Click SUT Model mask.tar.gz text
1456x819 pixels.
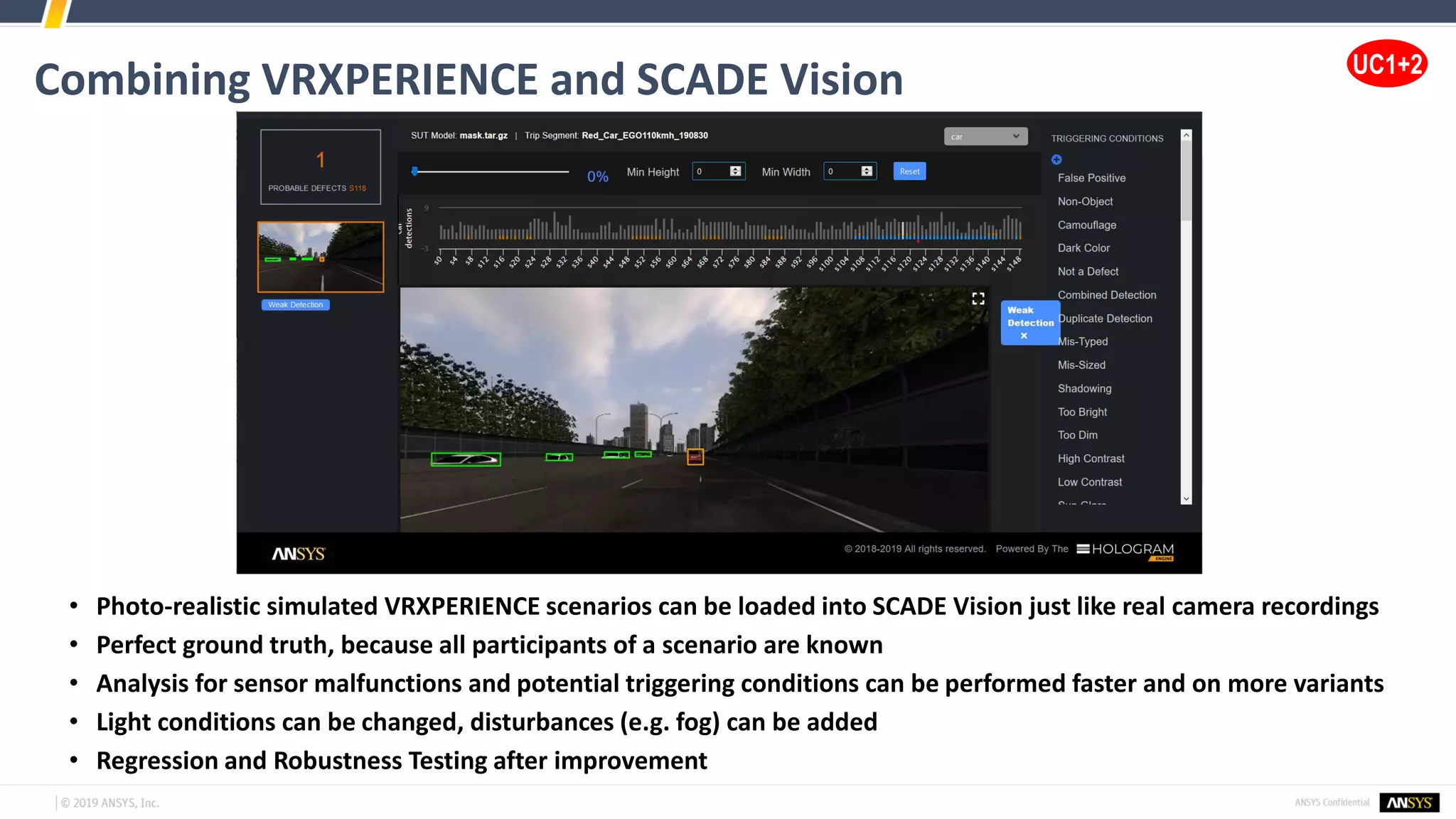pyautogui.click(x=459, y=135)
